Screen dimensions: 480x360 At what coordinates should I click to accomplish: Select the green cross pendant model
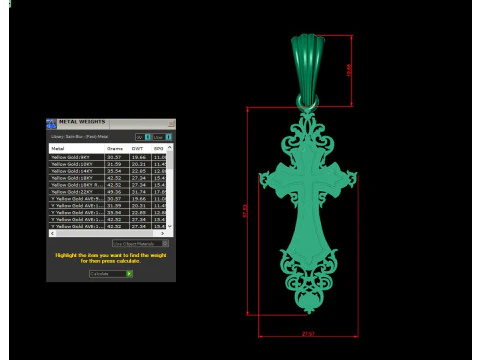(308, 213)
